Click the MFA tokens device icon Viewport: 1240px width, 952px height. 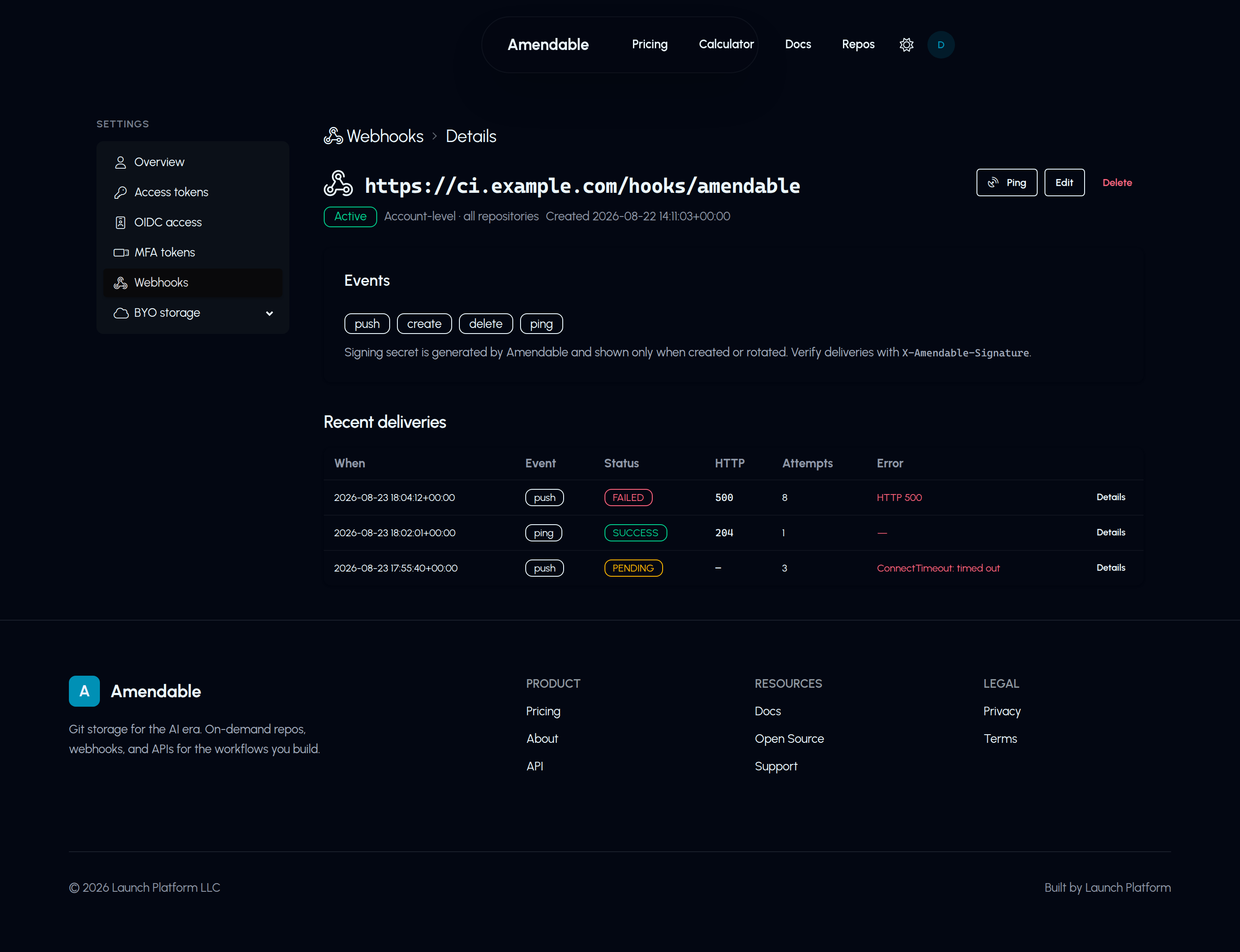tap(121, 253)
